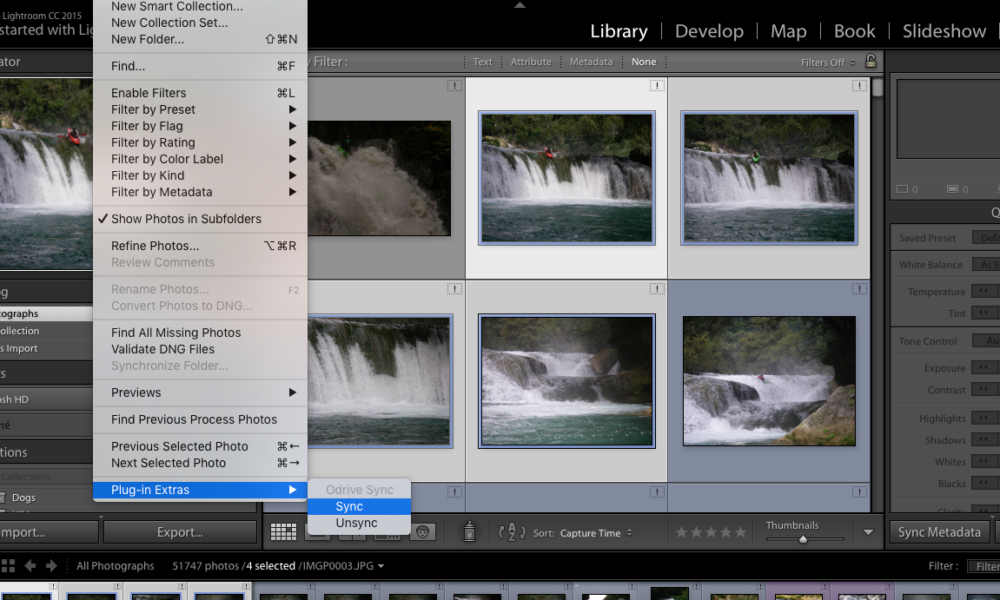Toggle sort direction A-Z icon
The height and width of the screenshot is (600, 1000).
click(511, 532)
